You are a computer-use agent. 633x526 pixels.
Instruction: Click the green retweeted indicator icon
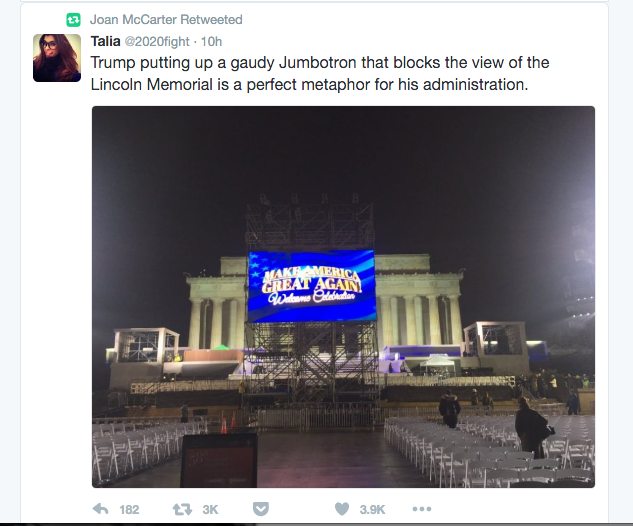tap(72, 19)
